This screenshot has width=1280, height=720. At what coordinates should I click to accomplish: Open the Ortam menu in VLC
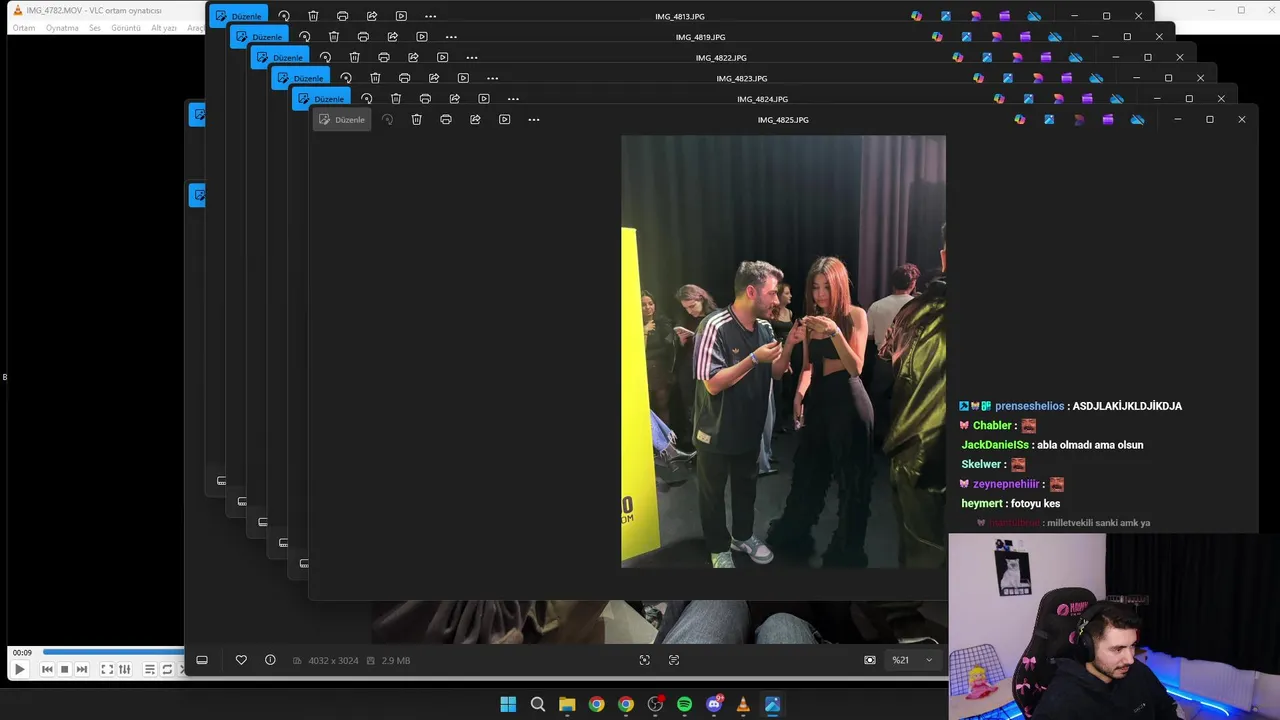pos(24,28)
